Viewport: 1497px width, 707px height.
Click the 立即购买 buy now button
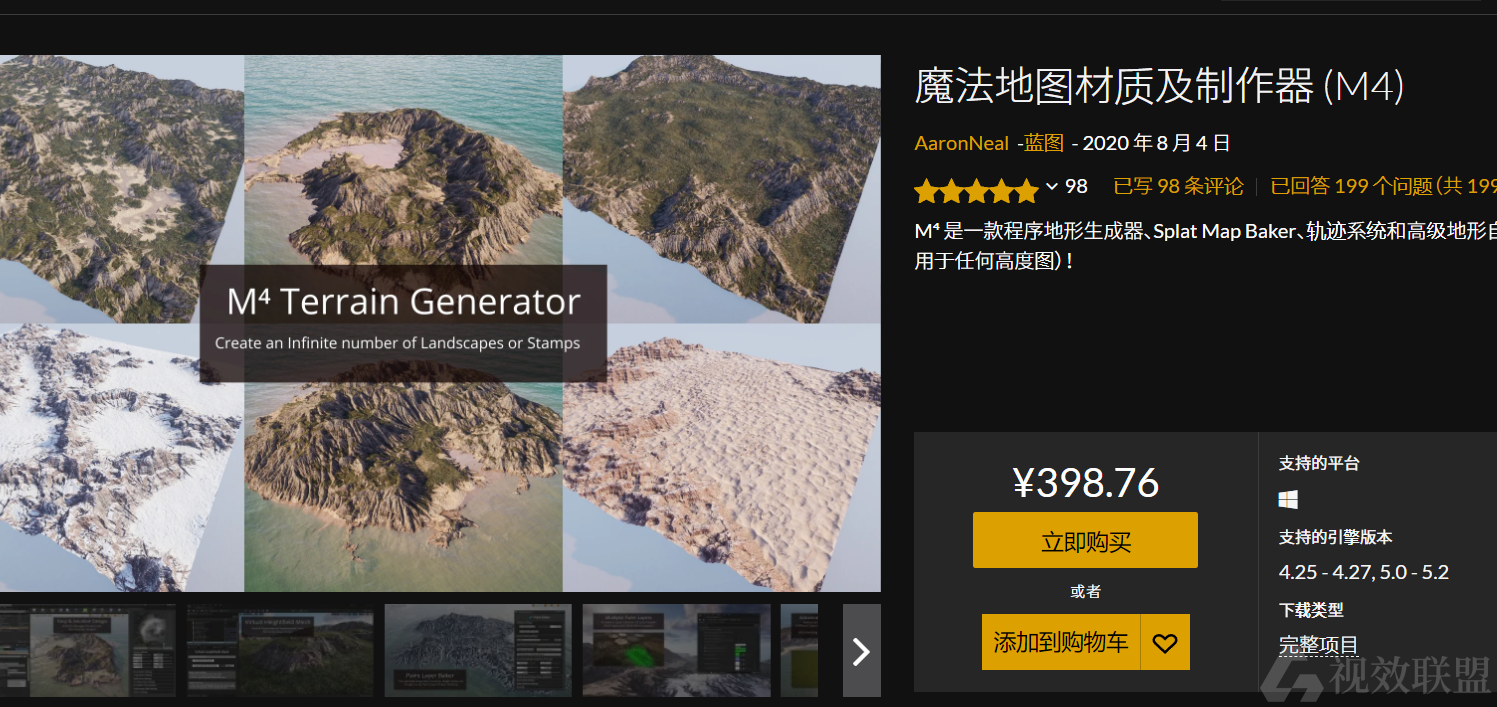1085,540
